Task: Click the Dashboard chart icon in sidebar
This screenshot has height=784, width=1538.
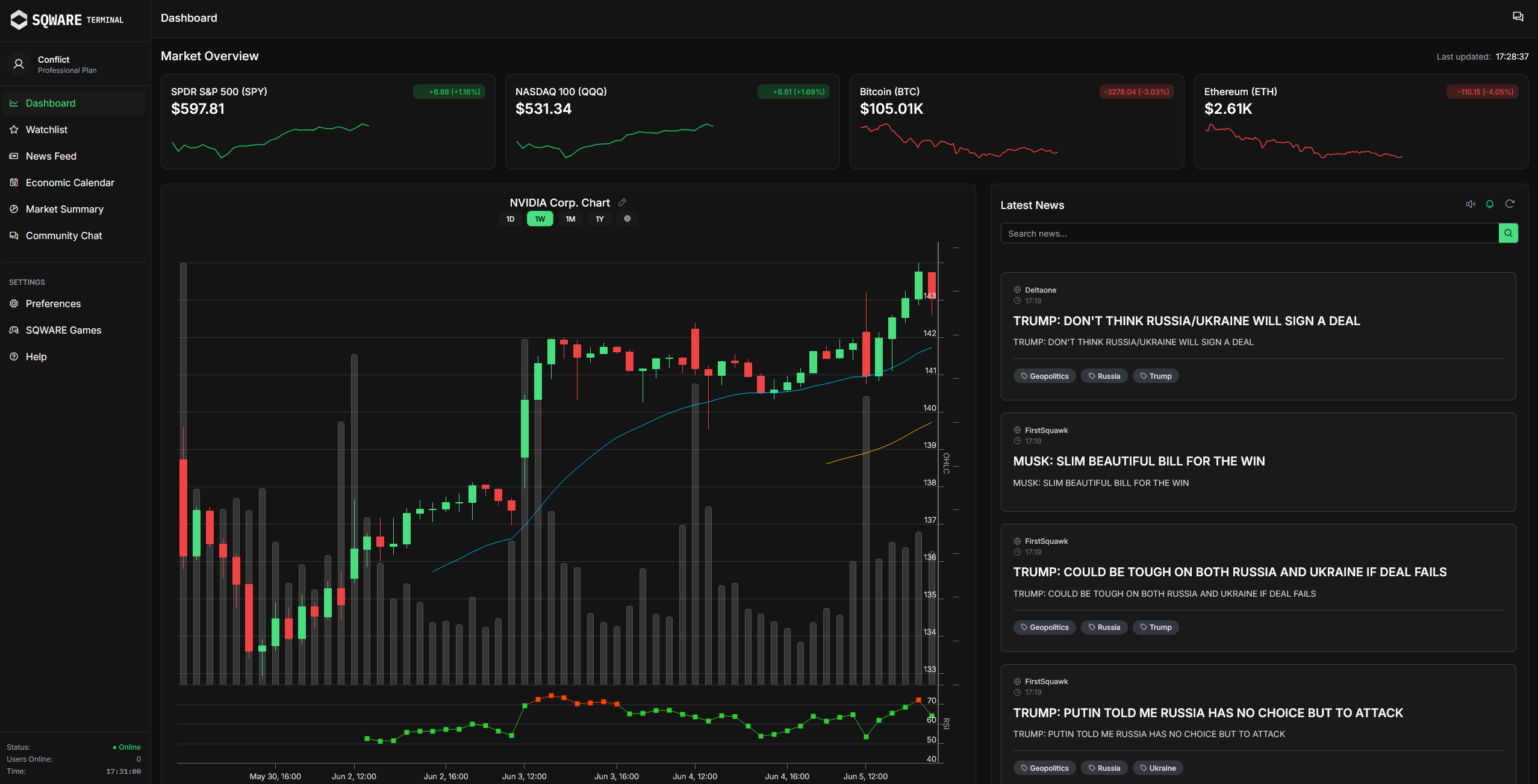Action: 14,103
